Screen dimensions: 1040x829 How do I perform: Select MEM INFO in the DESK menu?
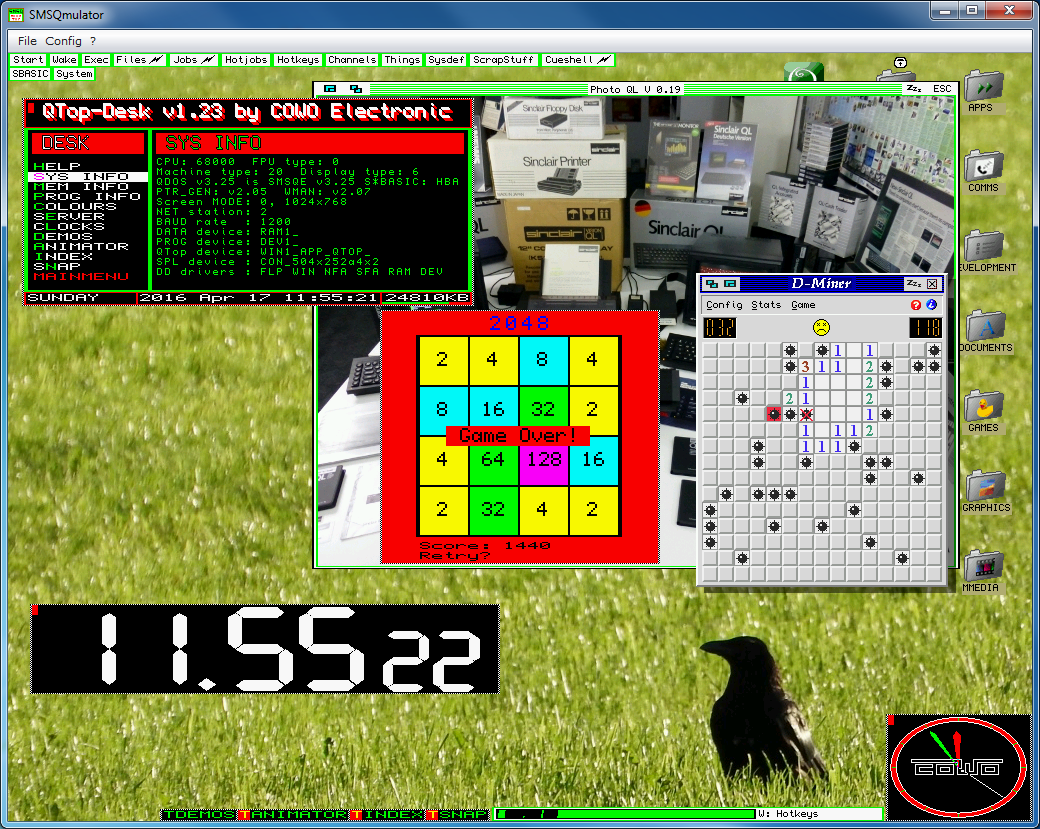82,186
